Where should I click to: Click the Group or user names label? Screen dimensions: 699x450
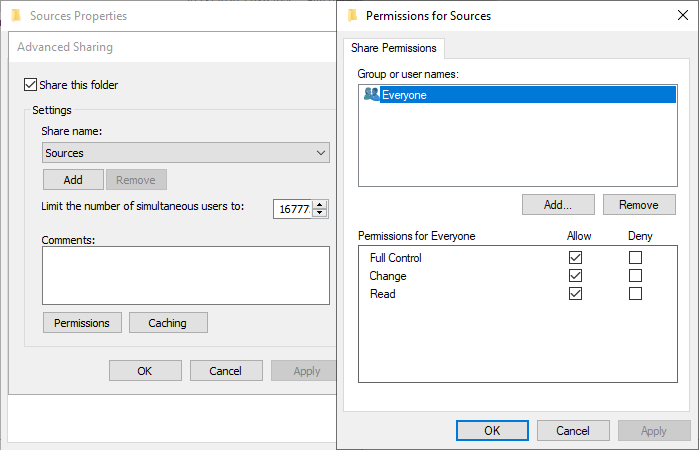point(408,74)
